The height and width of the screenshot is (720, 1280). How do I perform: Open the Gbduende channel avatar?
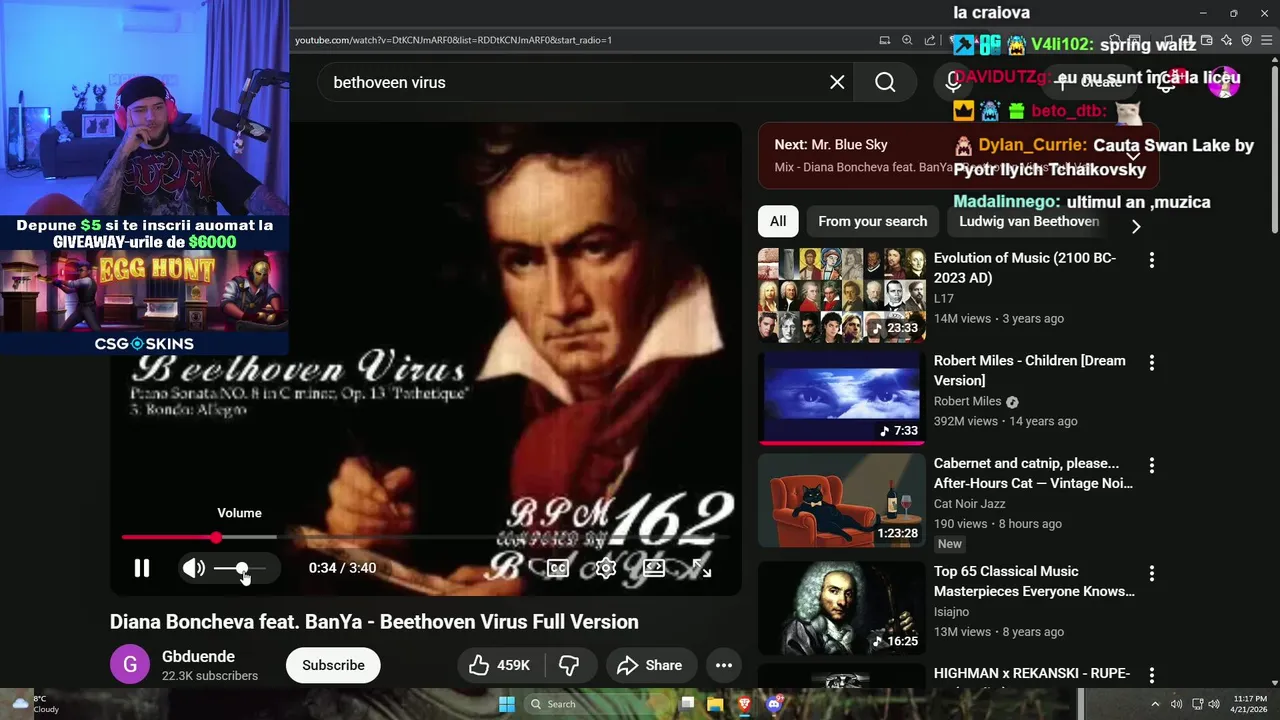(x=130, y=665)
